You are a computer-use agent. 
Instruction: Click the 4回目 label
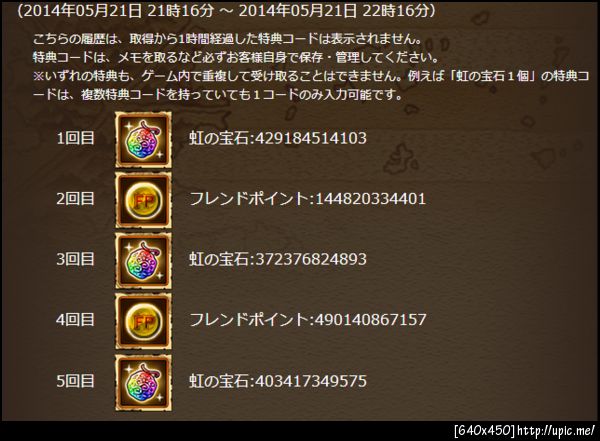[75, 320]
